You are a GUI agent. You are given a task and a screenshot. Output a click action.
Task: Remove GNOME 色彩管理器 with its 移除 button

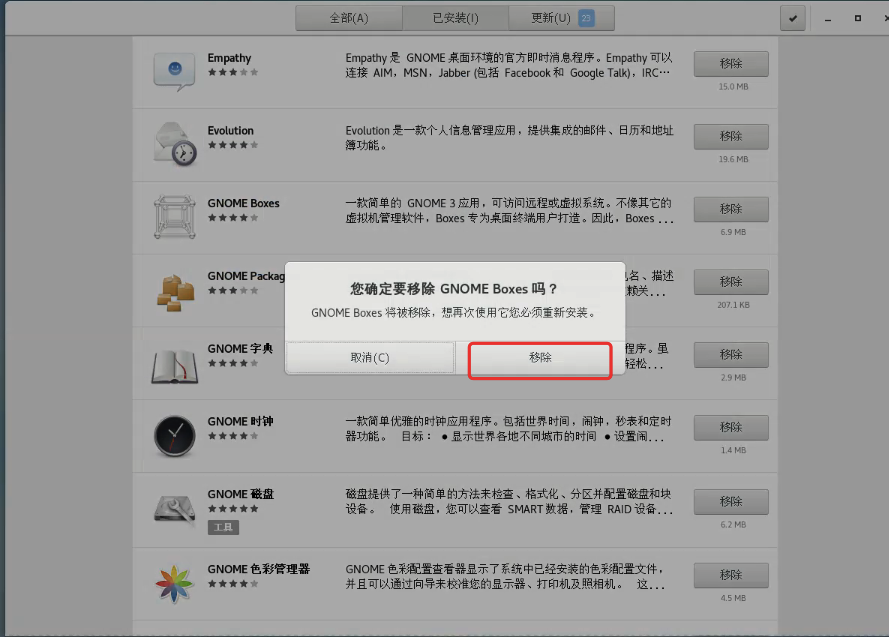(731, 575)
